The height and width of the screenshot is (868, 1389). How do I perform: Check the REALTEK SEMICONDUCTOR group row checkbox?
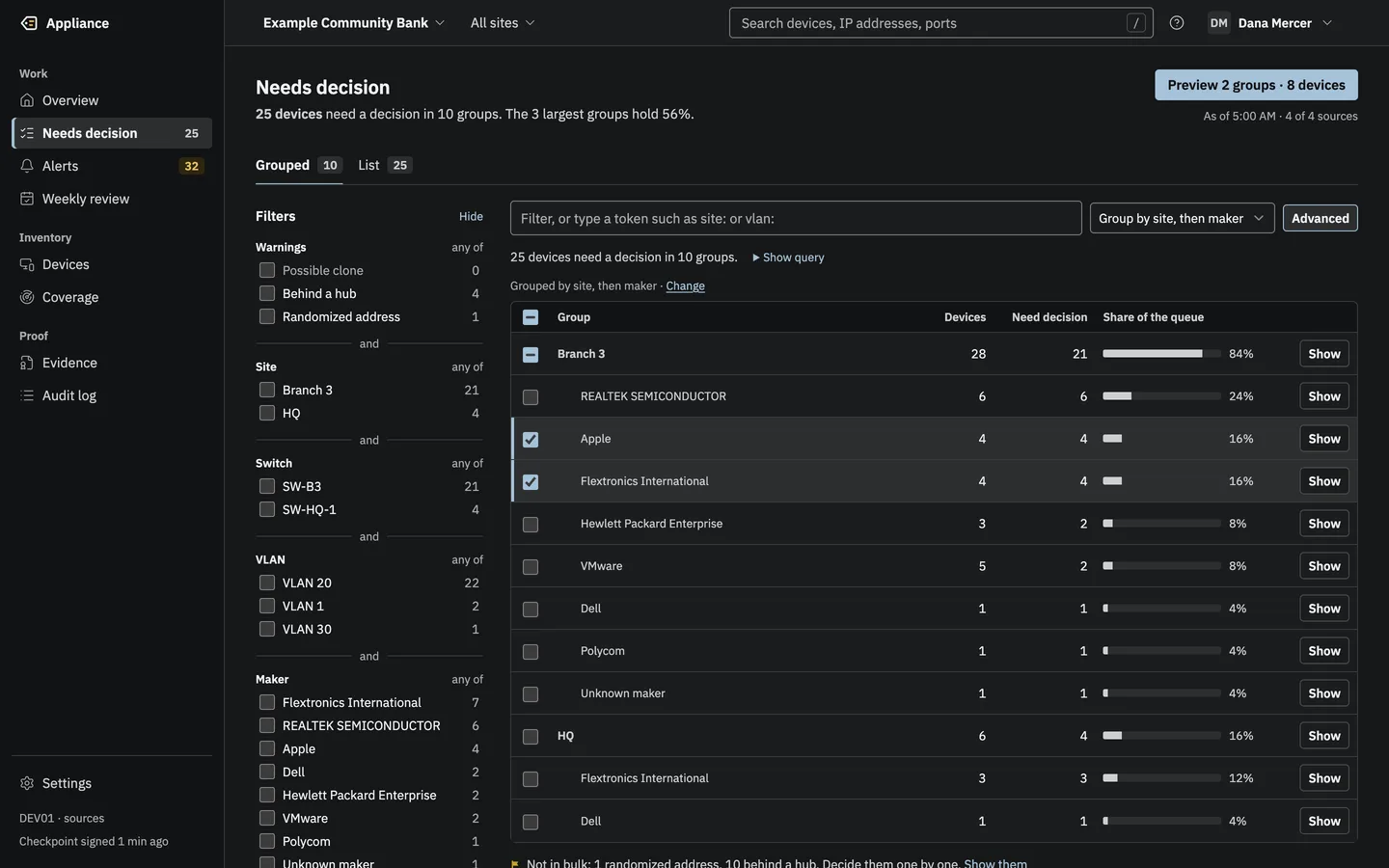coord(531,397)
